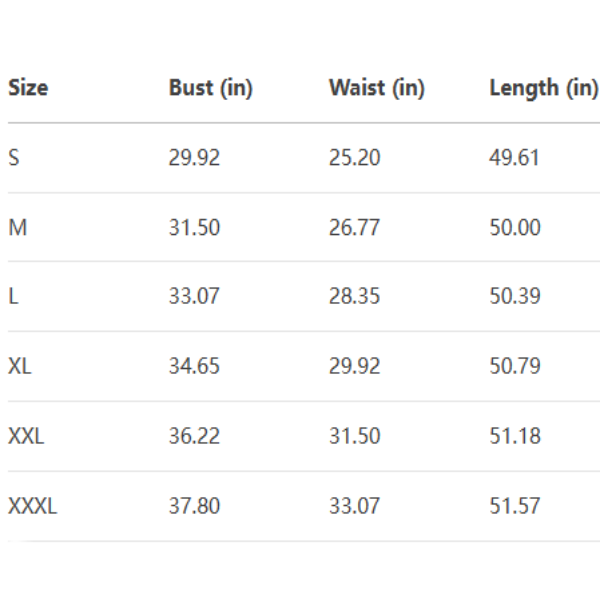The width and height of the screenshot is (600, 600).
Task: Click length value 49.61 for size S
Action: (x=515, y=158)
